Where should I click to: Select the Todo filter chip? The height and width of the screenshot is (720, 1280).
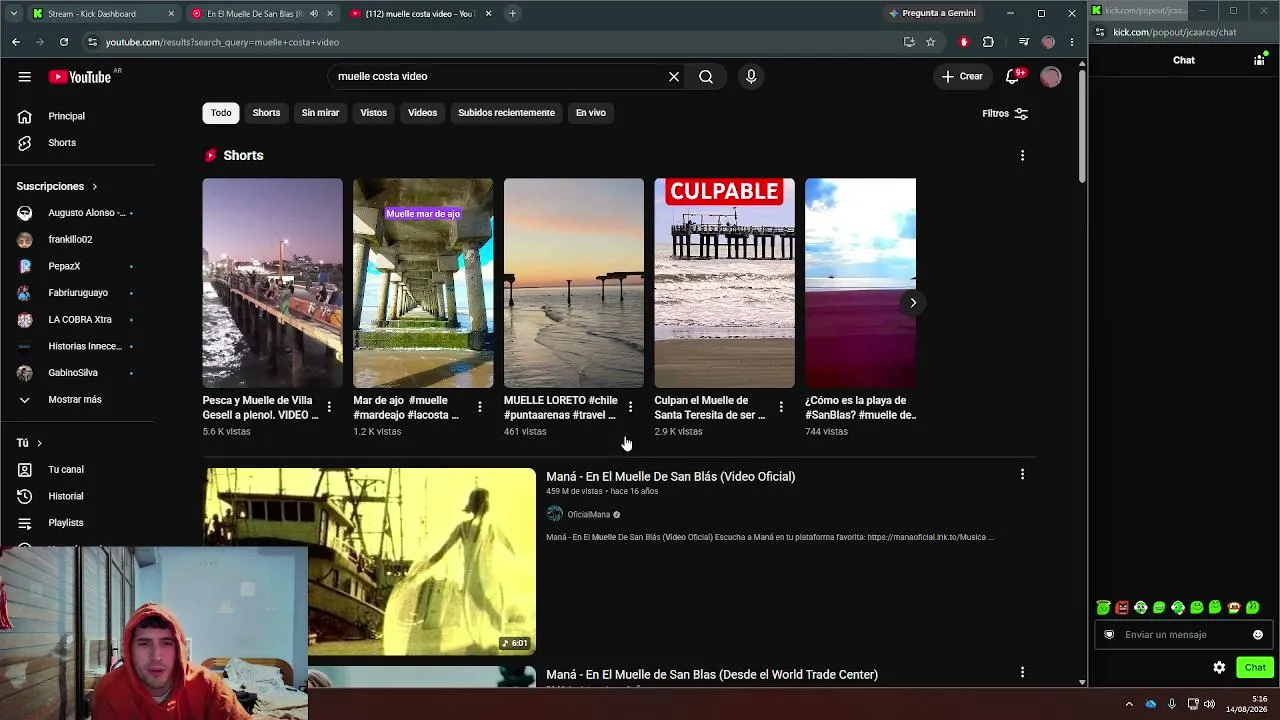coord(221,113)
